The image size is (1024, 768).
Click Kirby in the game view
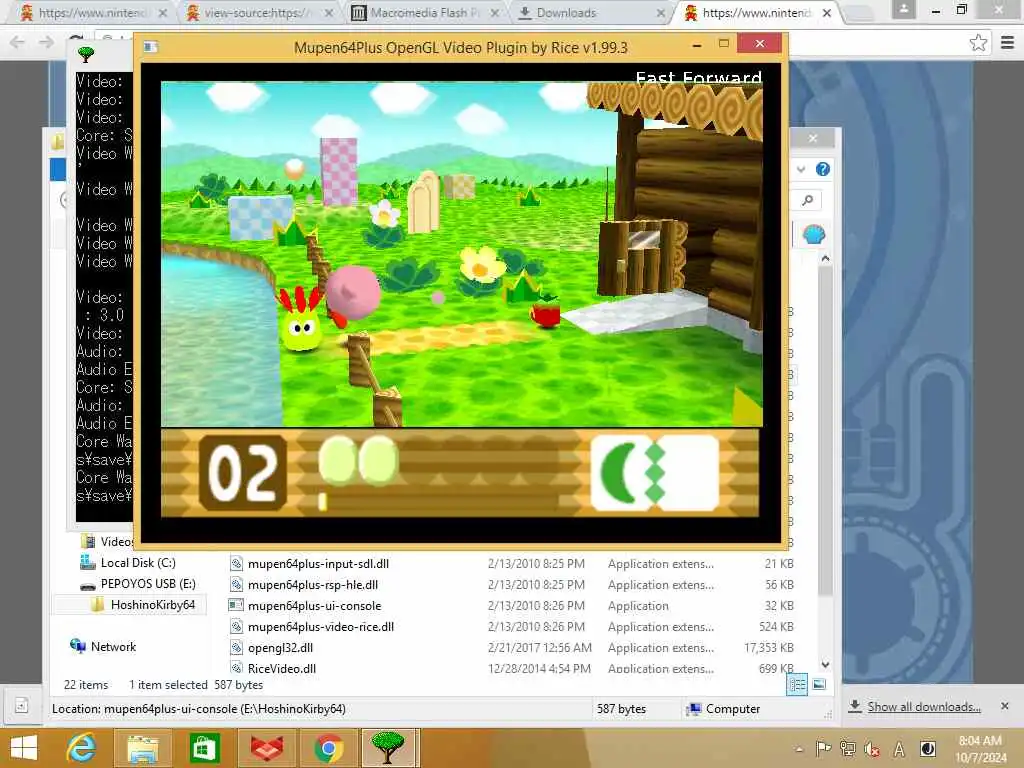tap(353, 294)
